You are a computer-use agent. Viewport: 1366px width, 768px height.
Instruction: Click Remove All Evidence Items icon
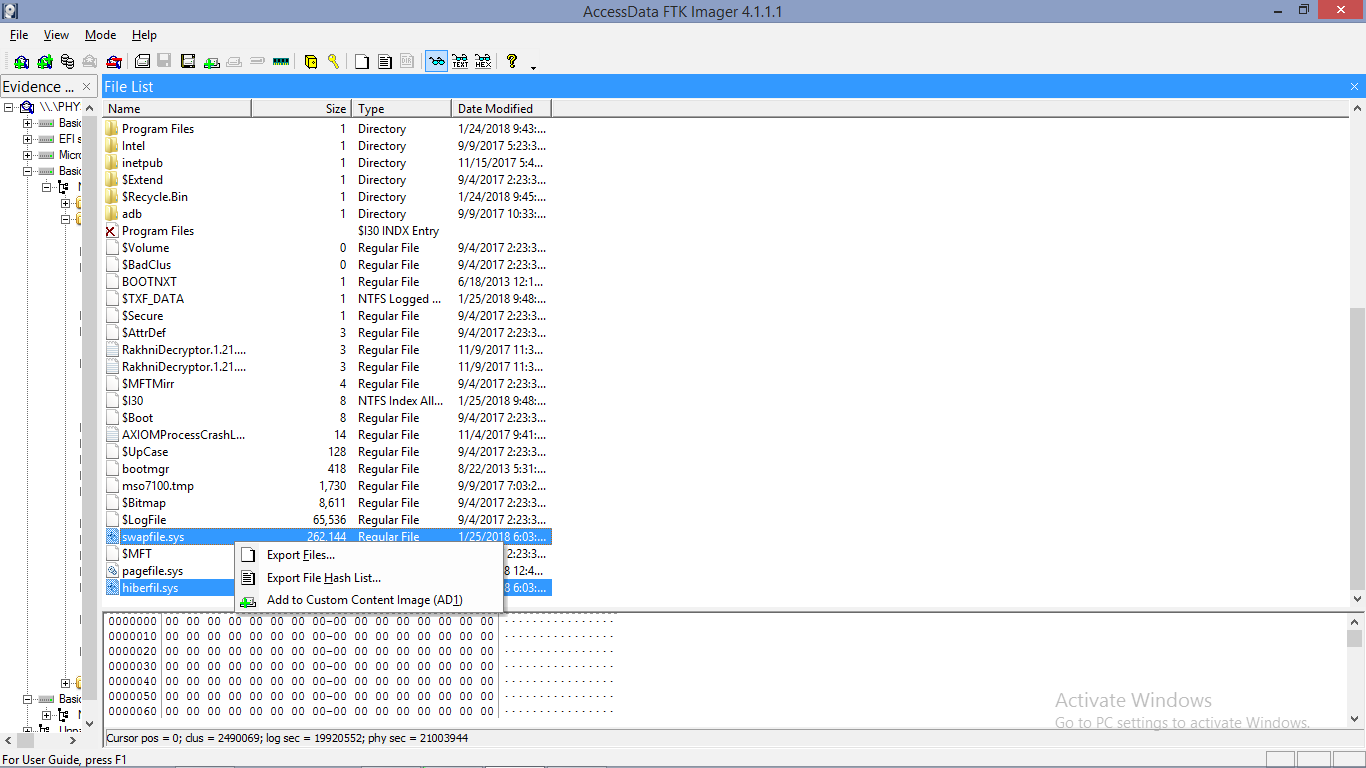point(113,61)
